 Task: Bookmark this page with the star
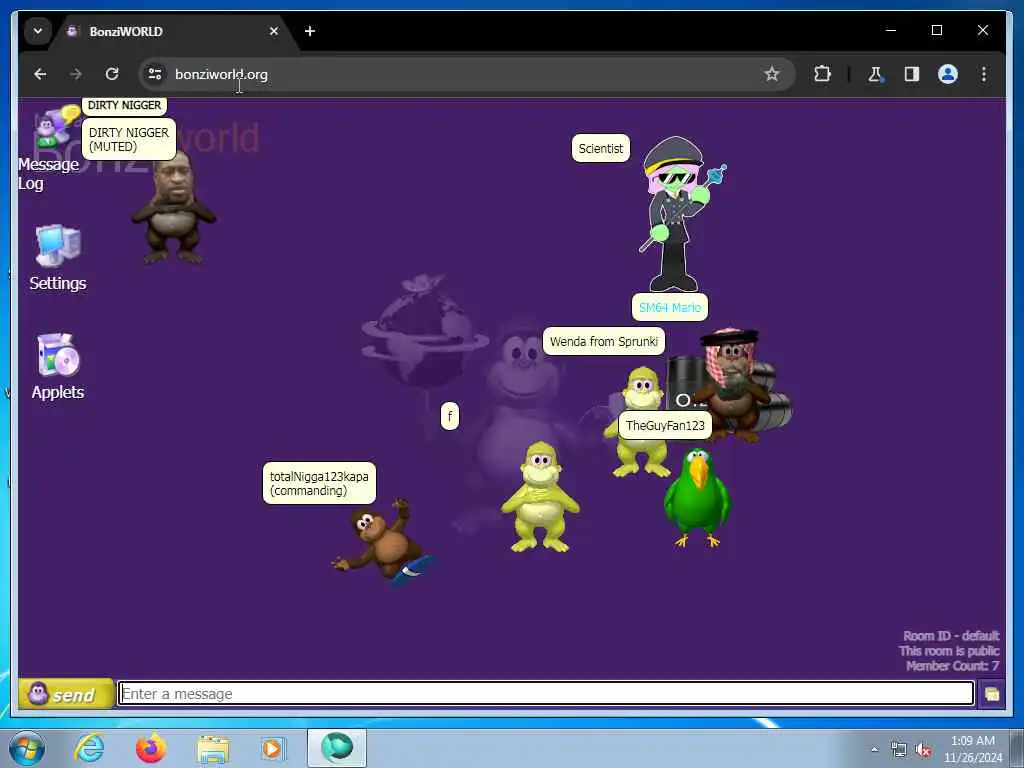point(772,74)
